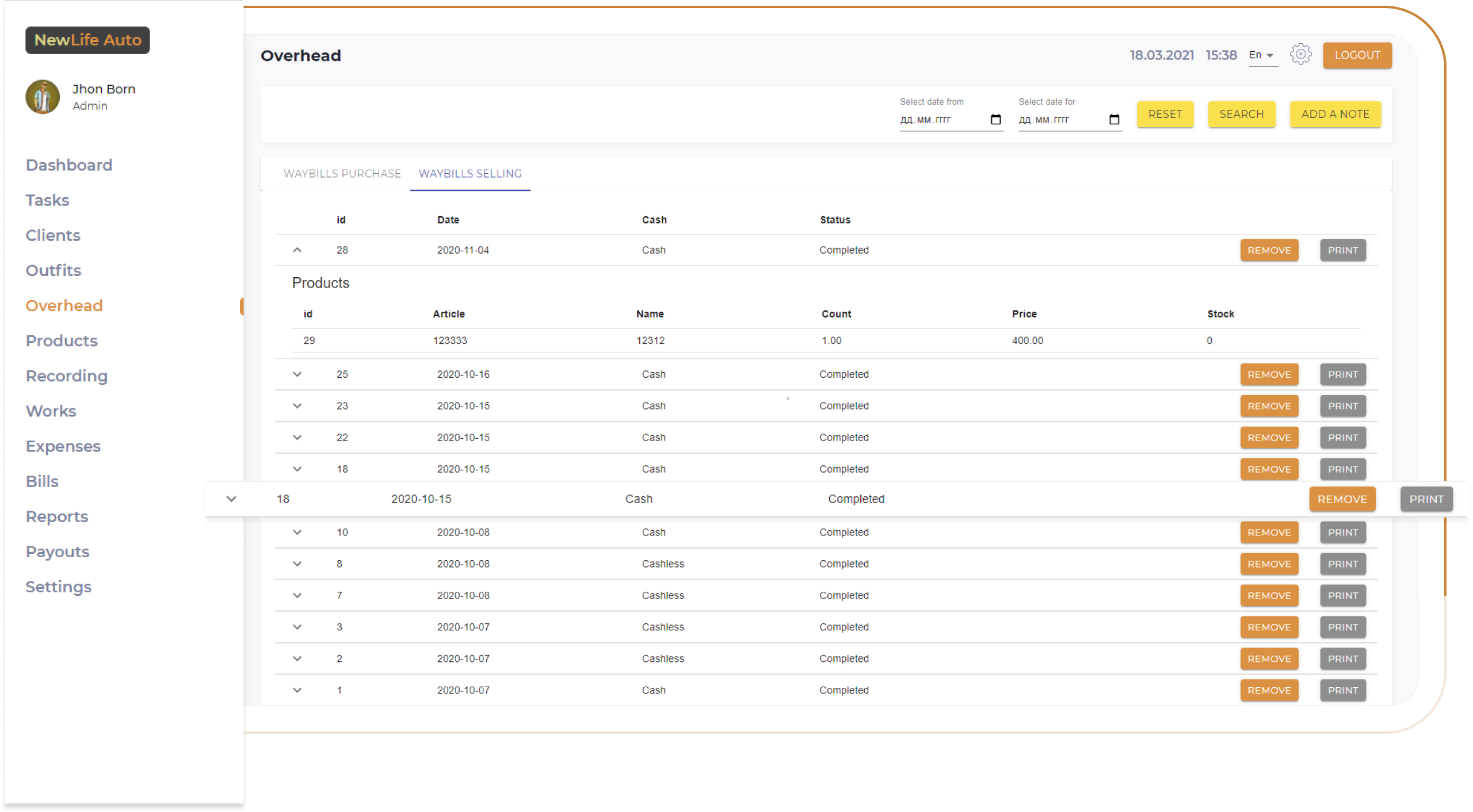Reset the date filters
Viewport: 1473px width, 812px height.
(1165, 114)
